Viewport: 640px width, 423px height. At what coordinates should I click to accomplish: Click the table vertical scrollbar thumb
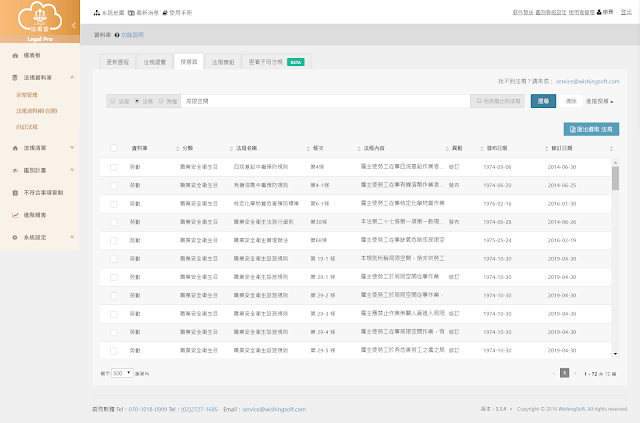coord(616,178)
